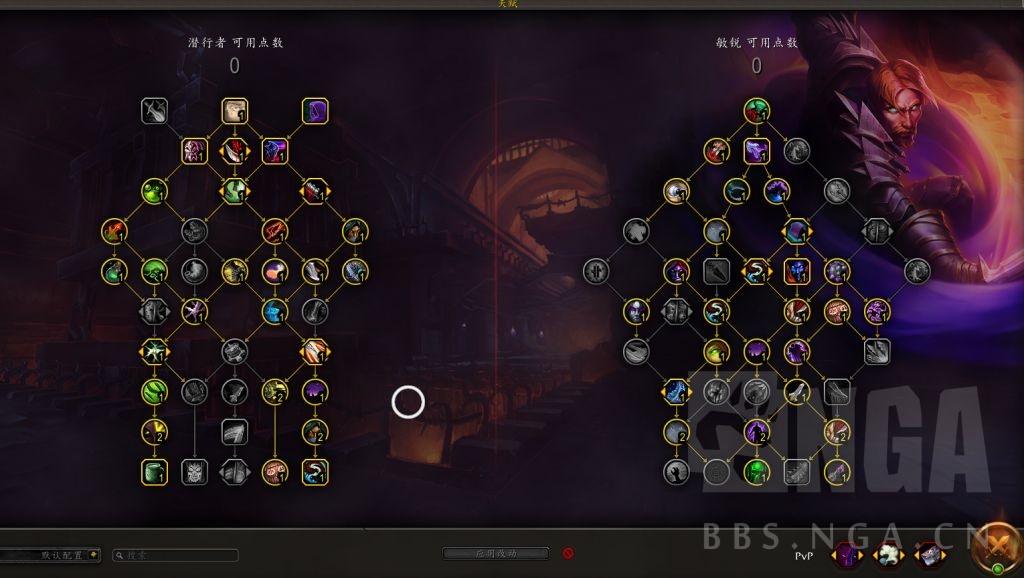Screen dimensions: 1024x578
Task: Click the 应用改动 apply changes button
Action: pos(496,553)
